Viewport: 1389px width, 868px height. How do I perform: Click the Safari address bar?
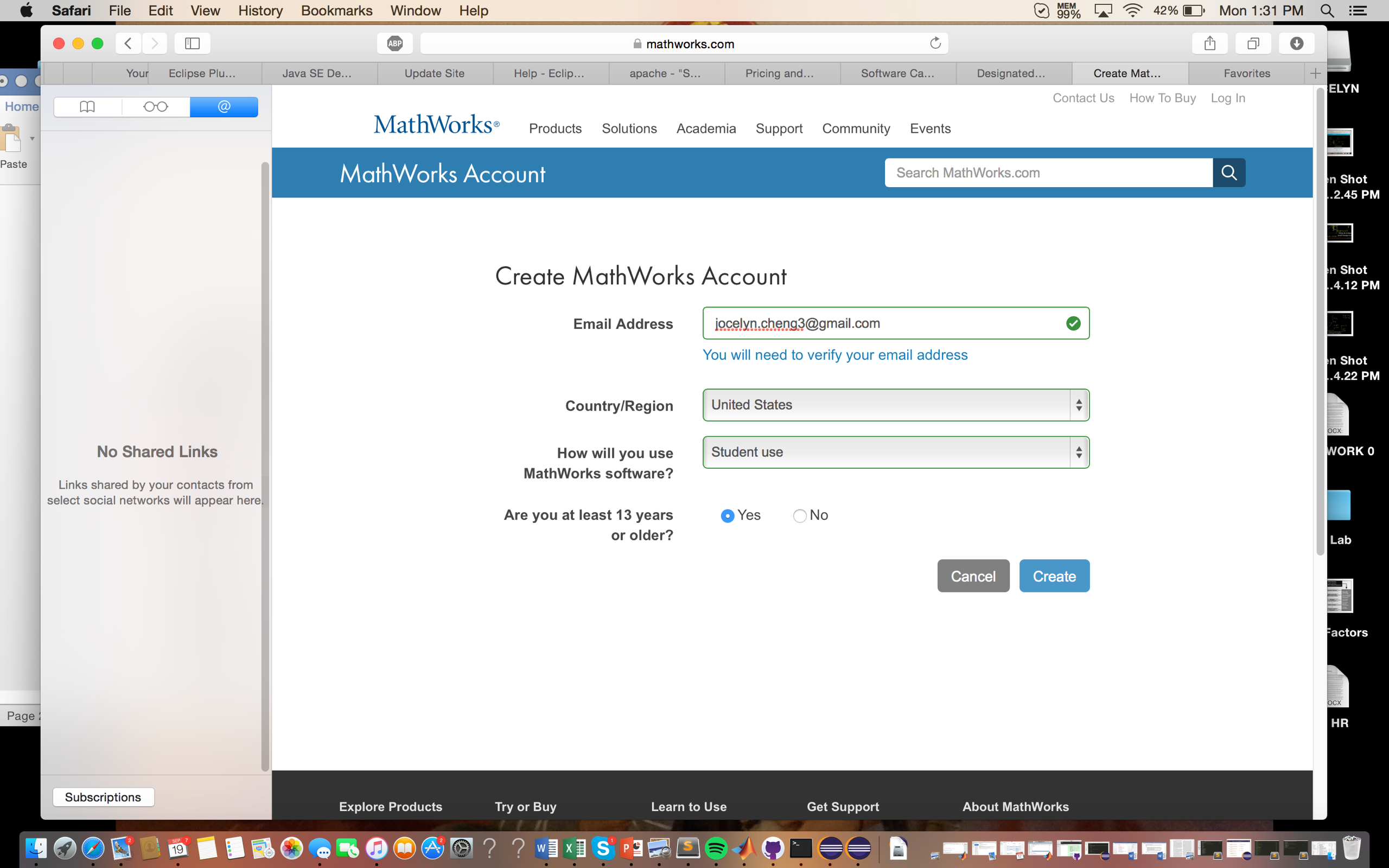tap(684, 43)
